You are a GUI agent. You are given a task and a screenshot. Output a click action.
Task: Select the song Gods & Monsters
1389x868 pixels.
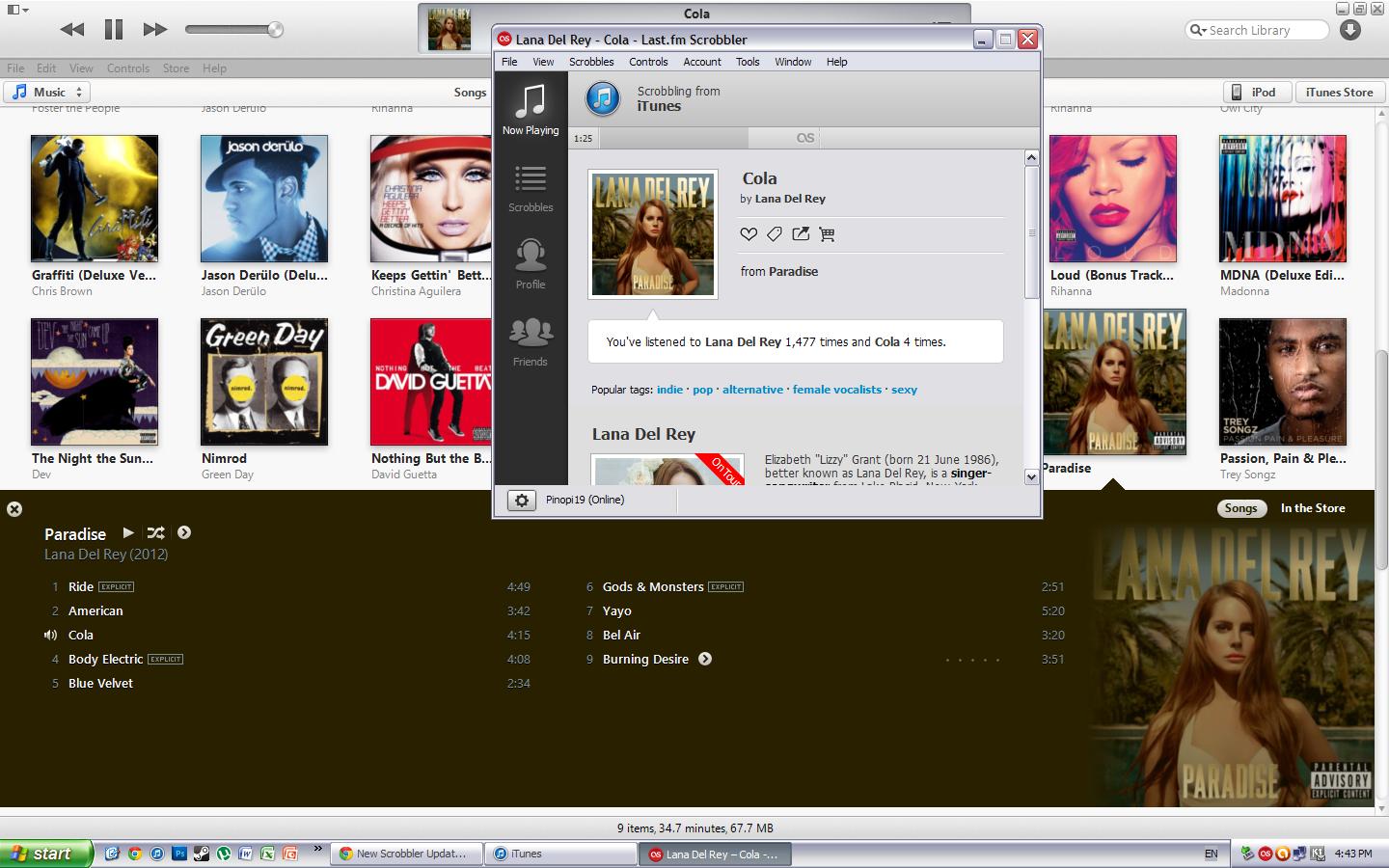(653, 586)
